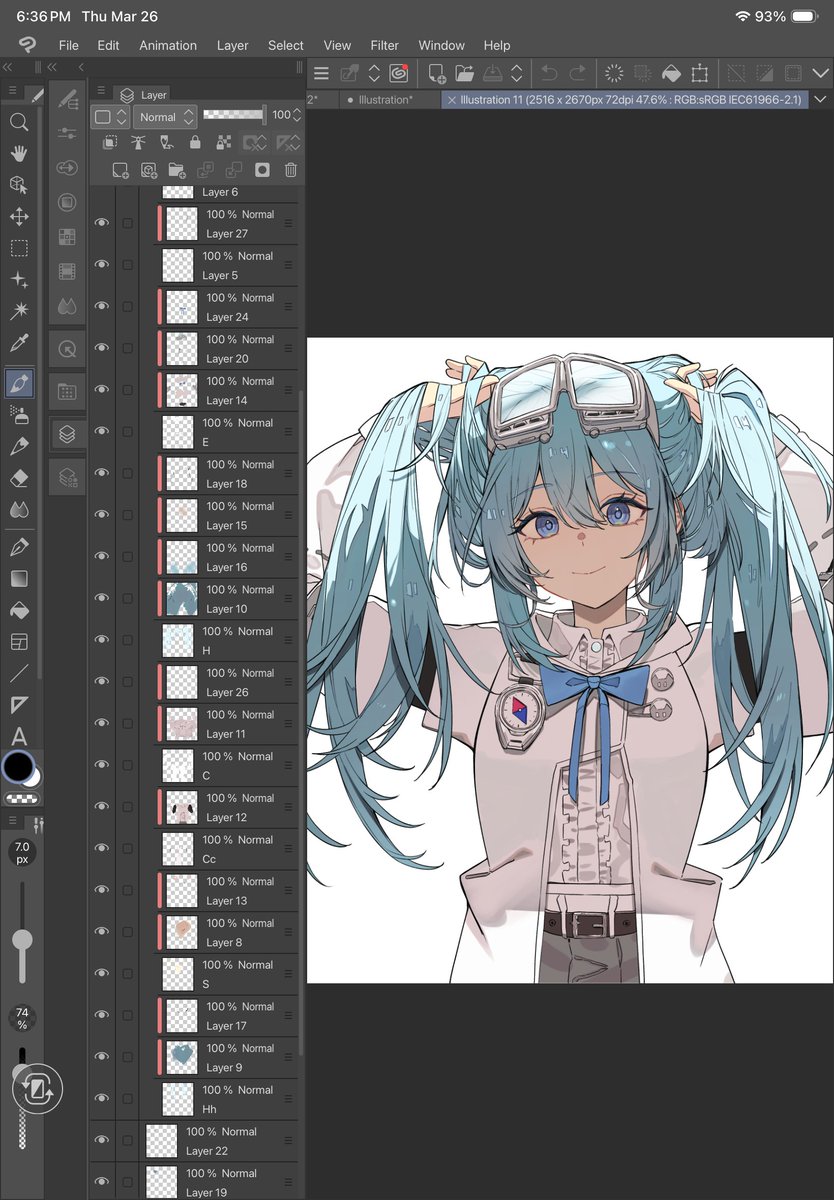Open the mask enable dropdown in Layer panel
834x1200 pixels.
[255, 143]
